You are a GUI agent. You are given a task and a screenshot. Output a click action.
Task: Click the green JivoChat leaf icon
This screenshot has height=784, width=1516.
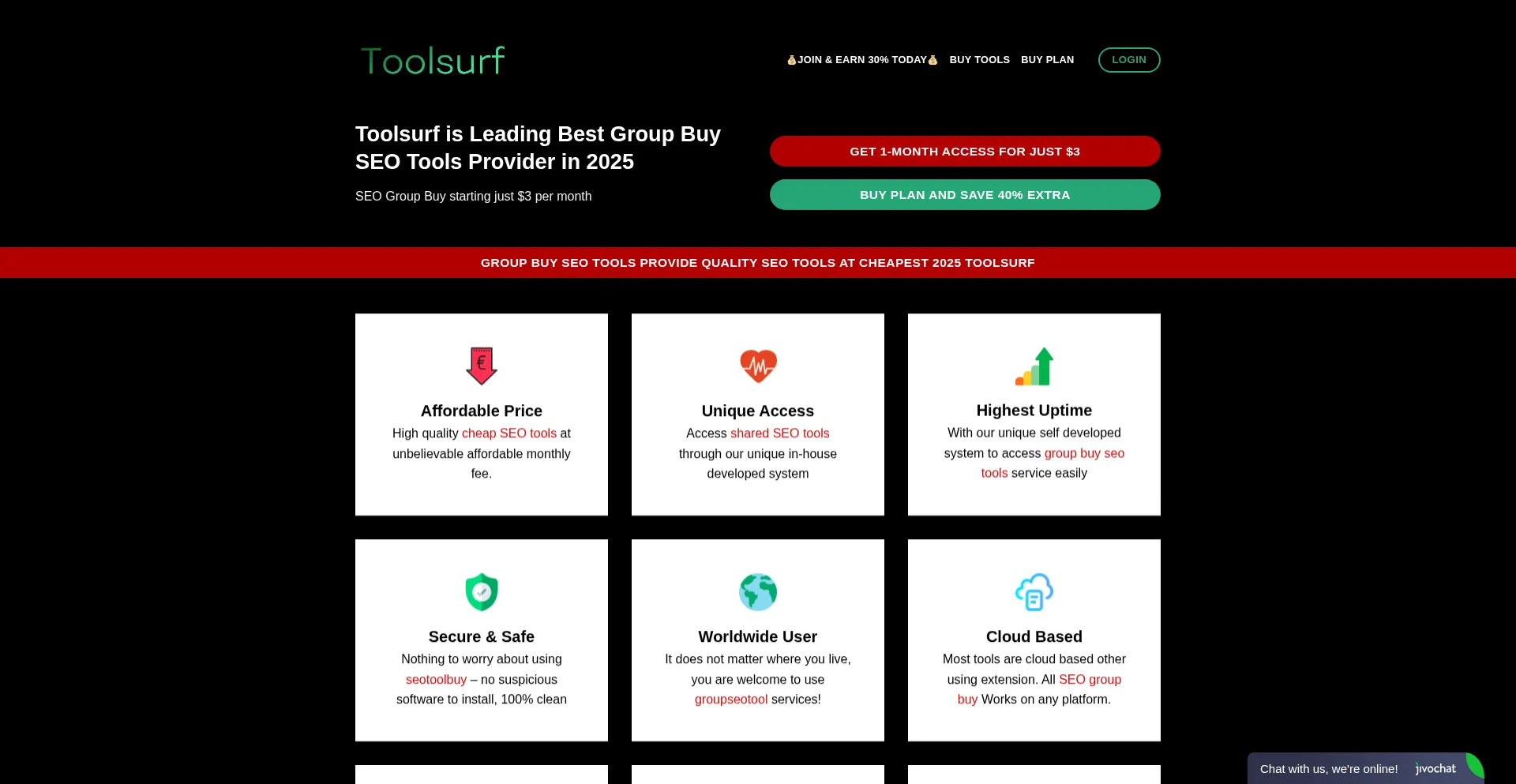pos(1473,767)
